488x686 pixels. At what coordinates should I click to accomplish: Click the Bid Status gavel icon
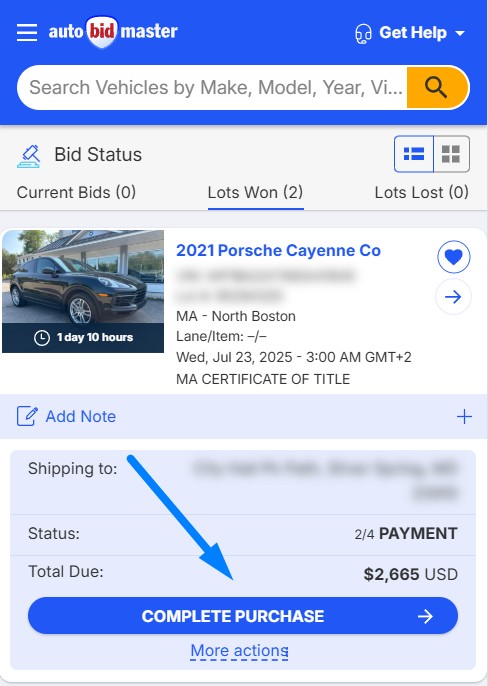[29, 156]
